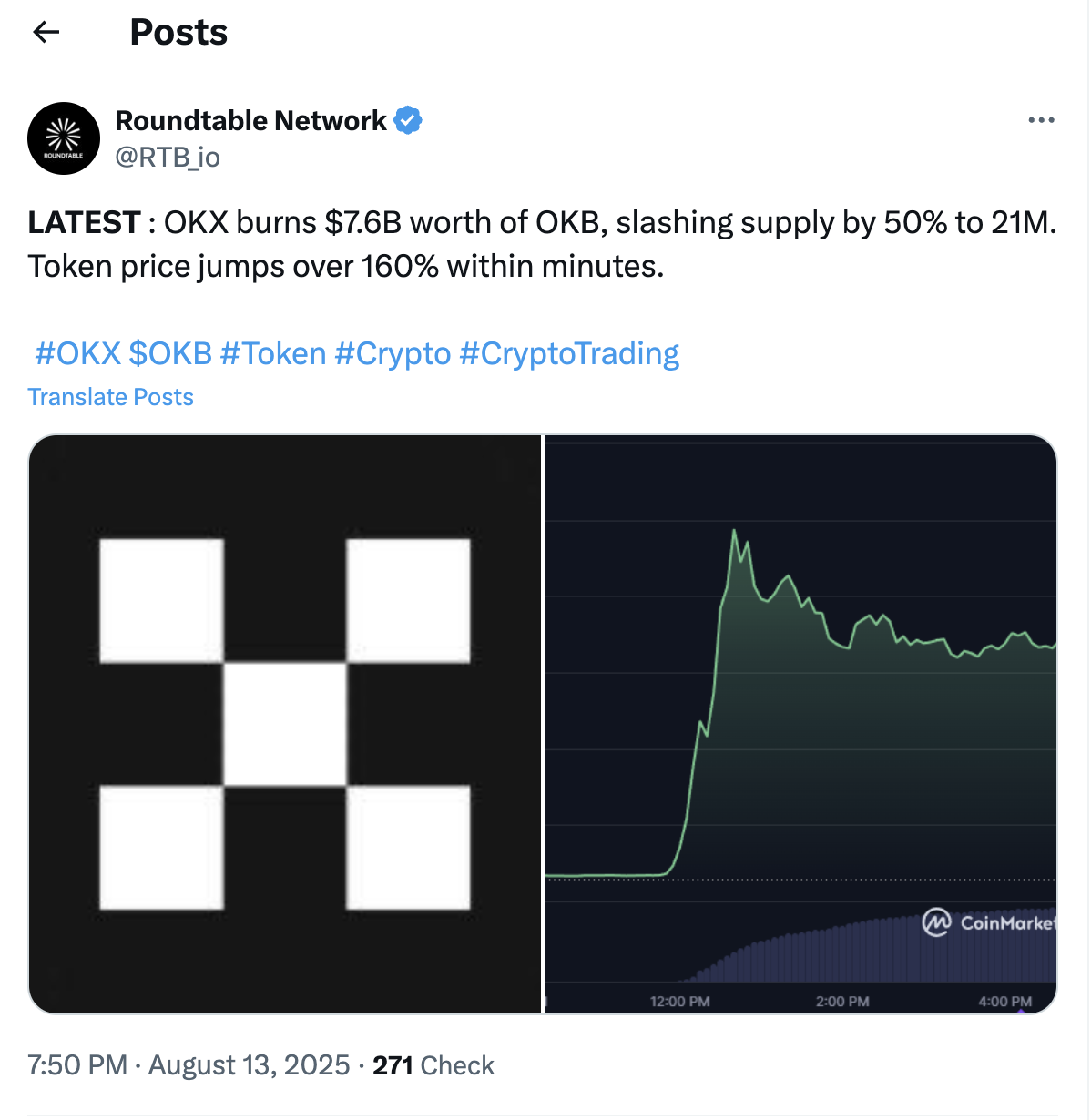Click the 12:00 PM chart axis label

679,1001
